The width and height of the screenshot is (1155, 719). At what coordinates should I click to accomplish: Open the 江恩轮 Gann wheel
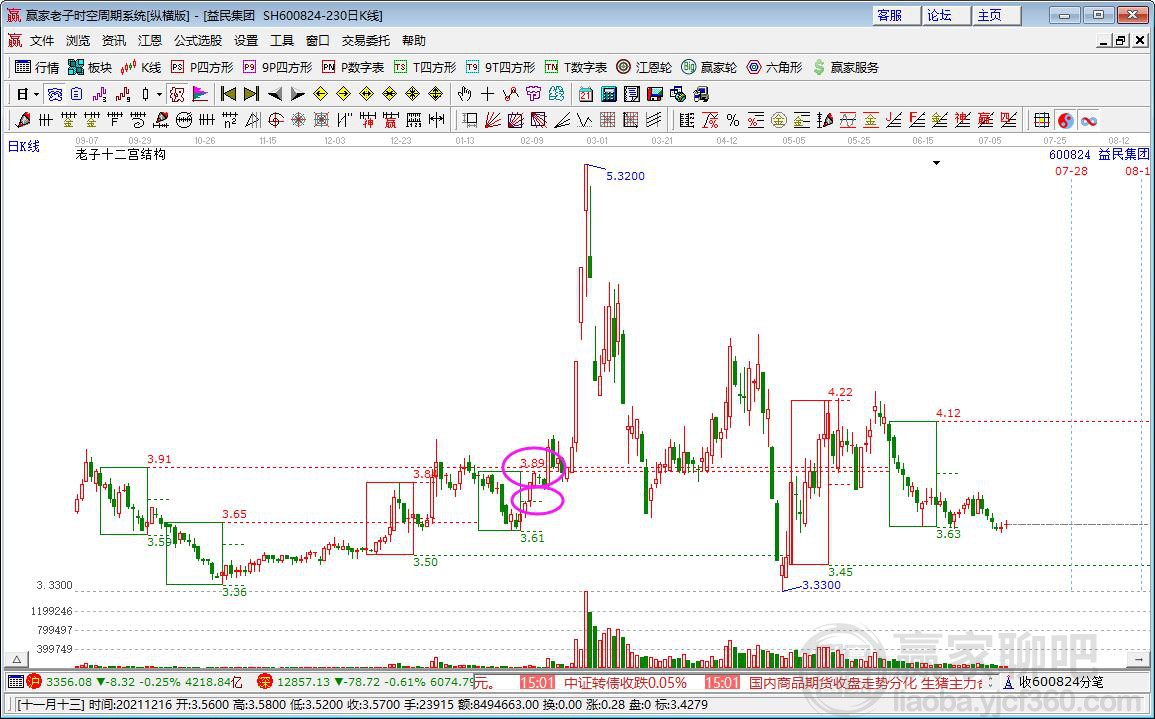click(644, 67)
